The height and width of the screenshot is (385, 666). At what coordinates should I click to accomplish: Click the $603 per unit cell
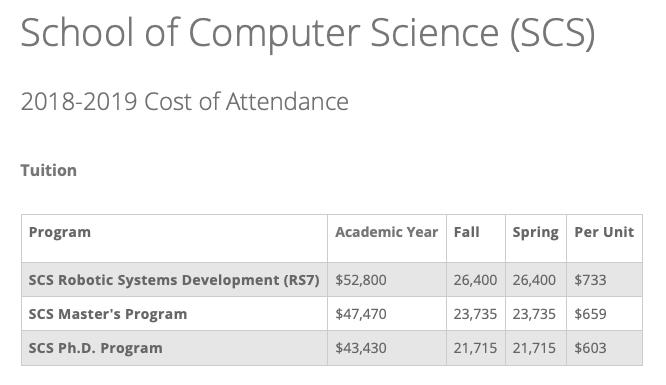coord(590,348)
